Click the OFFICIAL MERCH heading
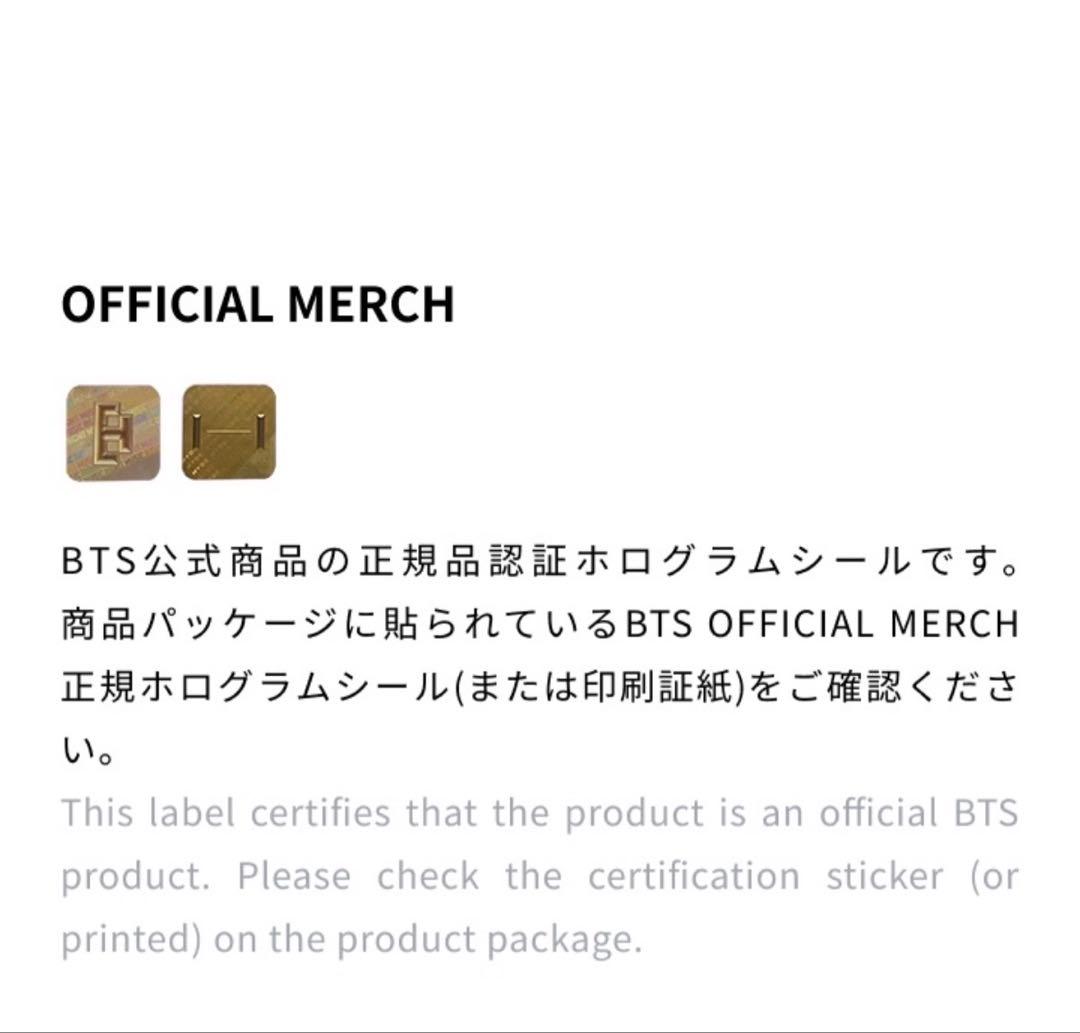 258,305
